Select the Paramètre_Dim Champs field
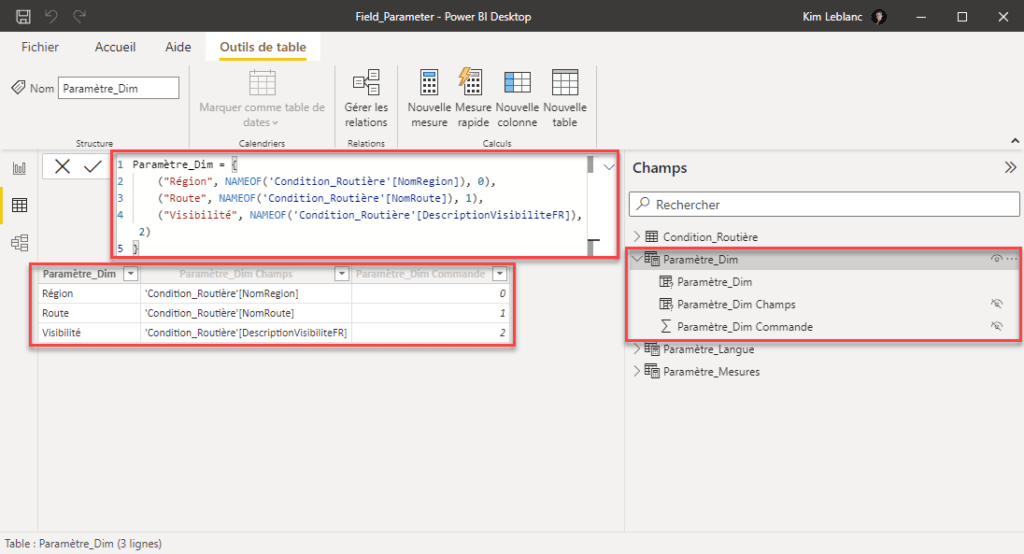The width and height of the screenshot is (1024, 554). pyautogui.click(x=736, y=304)
